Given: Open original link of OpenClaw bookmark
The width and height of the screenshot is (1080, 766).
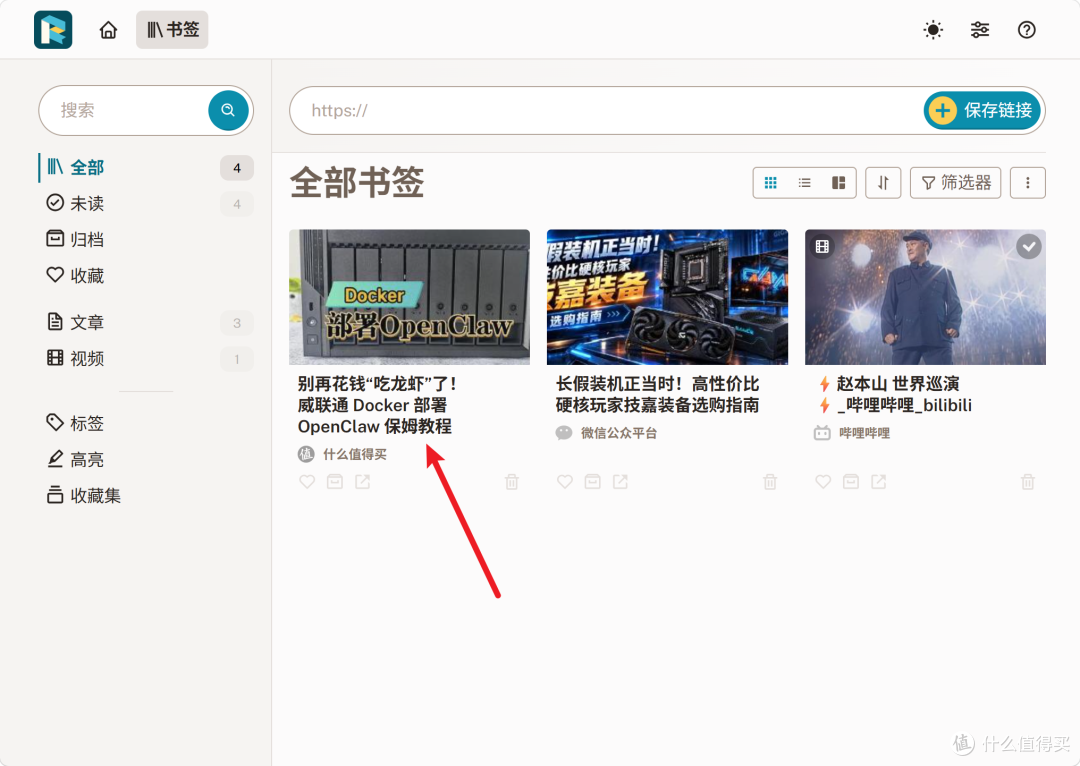Looking at the screenshot, I should (x=362, y=482).
